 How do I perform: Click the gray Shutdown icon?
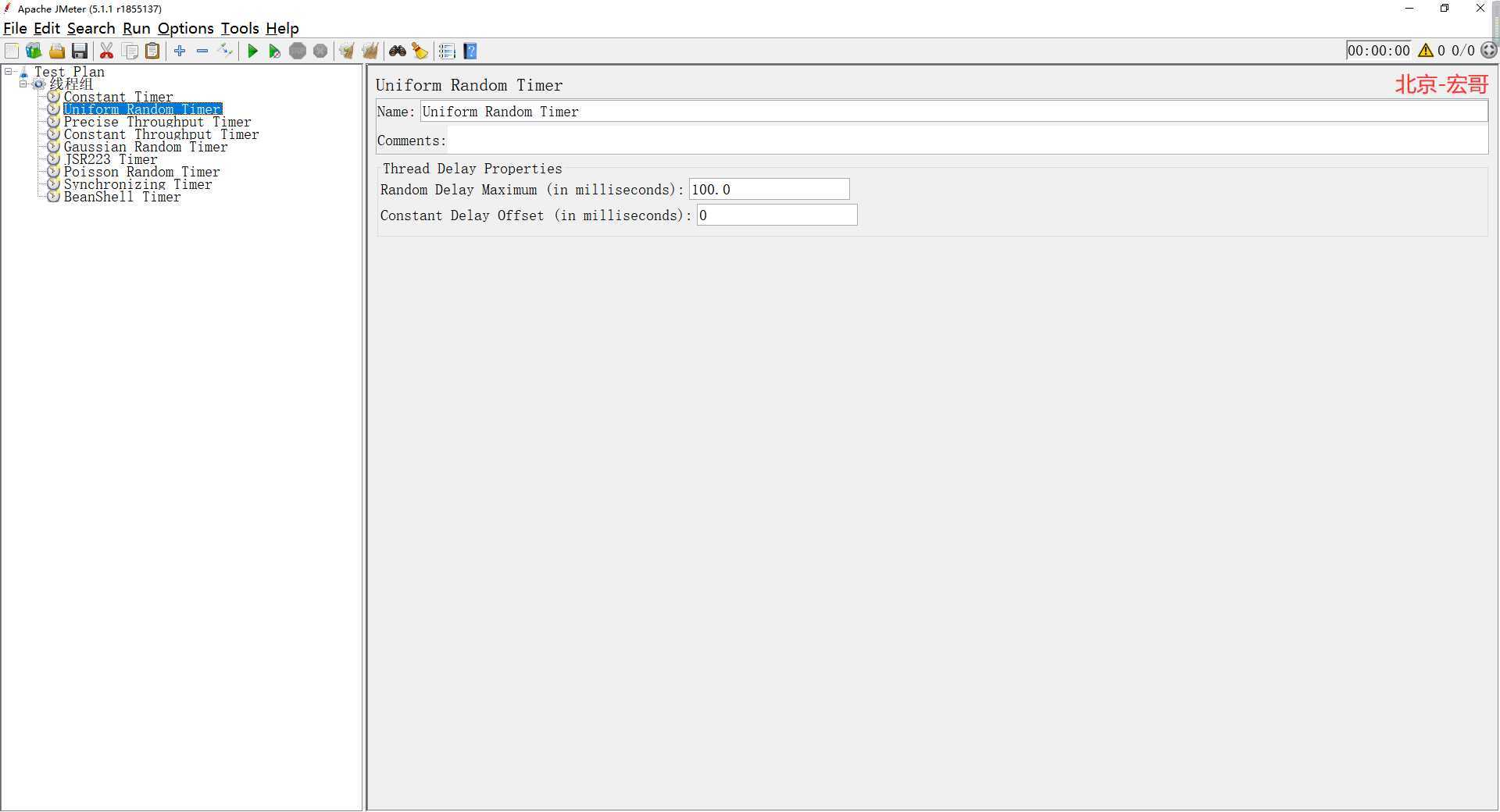[320, 51]
